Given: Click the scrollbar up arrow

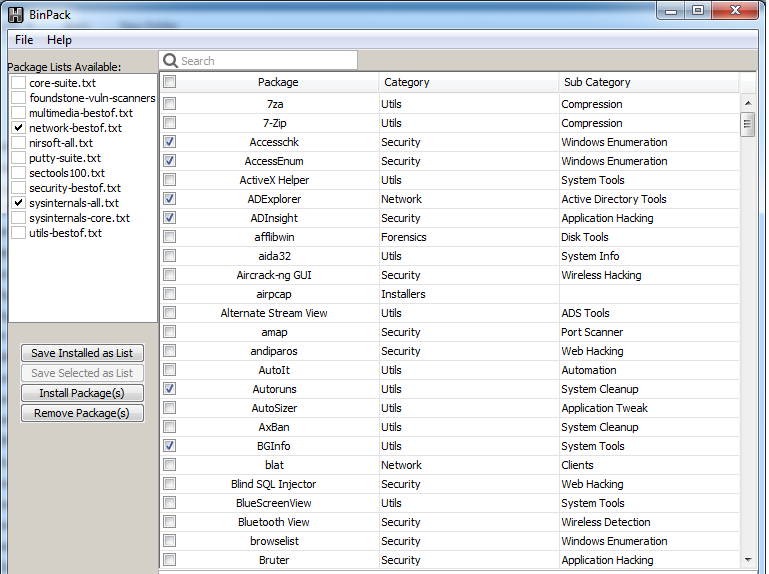Looking at the screenshot, I should 747,103.
